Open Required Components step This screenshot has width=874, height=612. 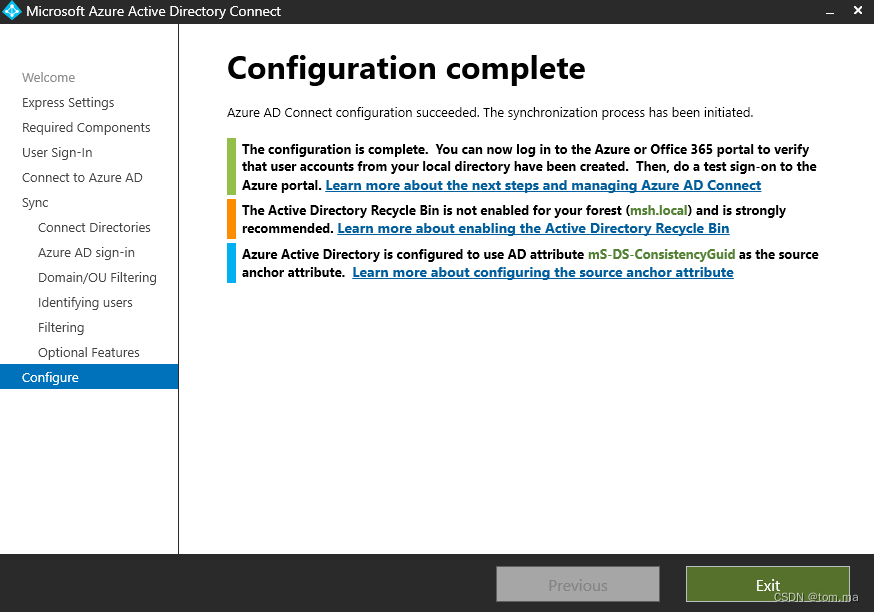86,128
